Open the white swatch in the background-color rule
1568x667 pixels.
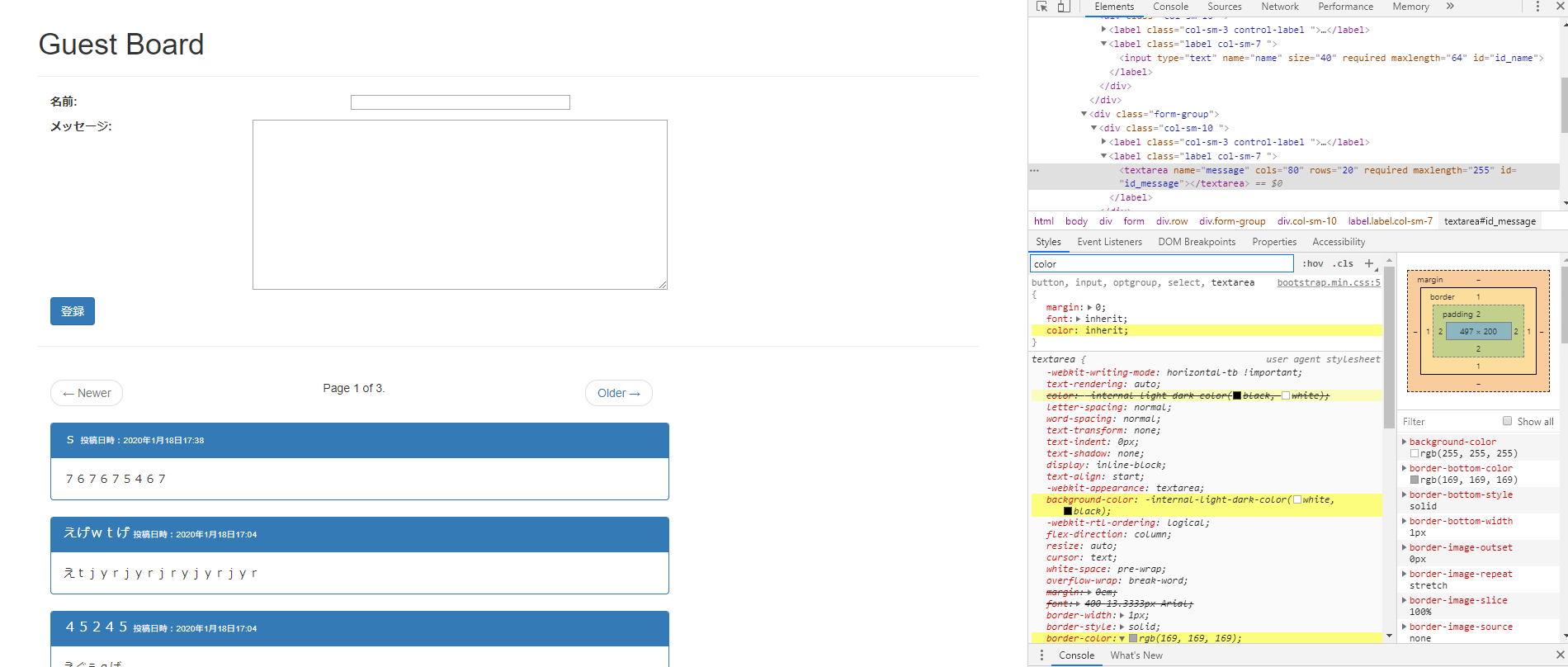point(1297,499)
